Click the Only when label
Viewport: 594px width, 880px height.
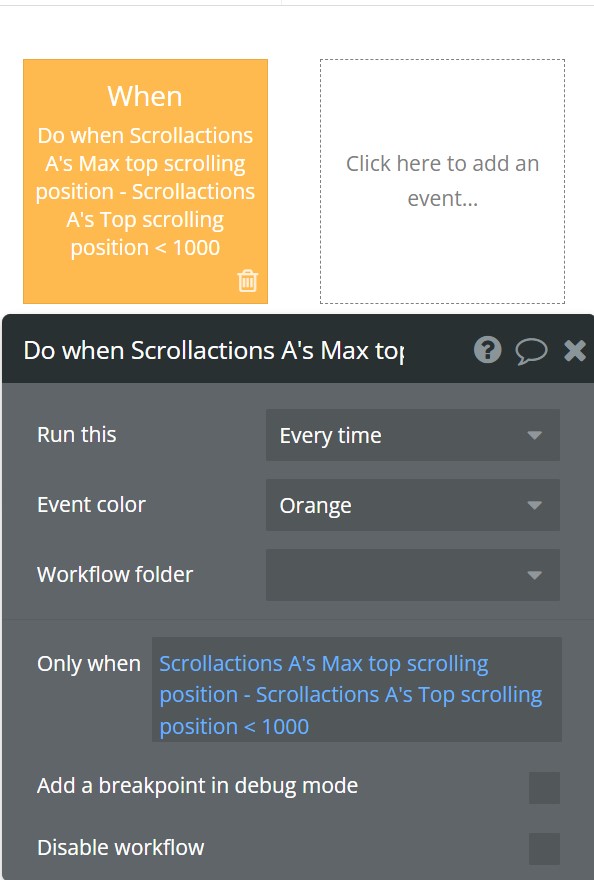coord(89,663)
